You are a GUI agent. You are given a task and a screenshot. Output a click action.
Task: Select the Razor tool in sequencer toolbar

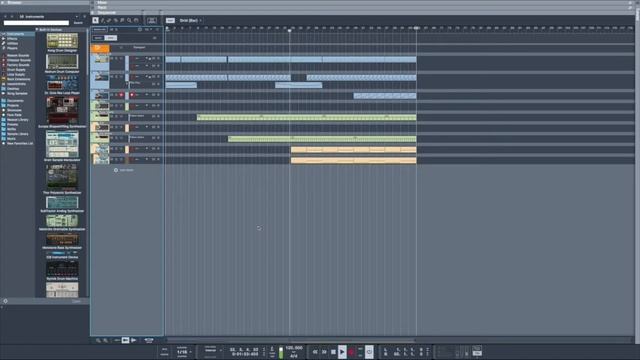pos(116,20)
